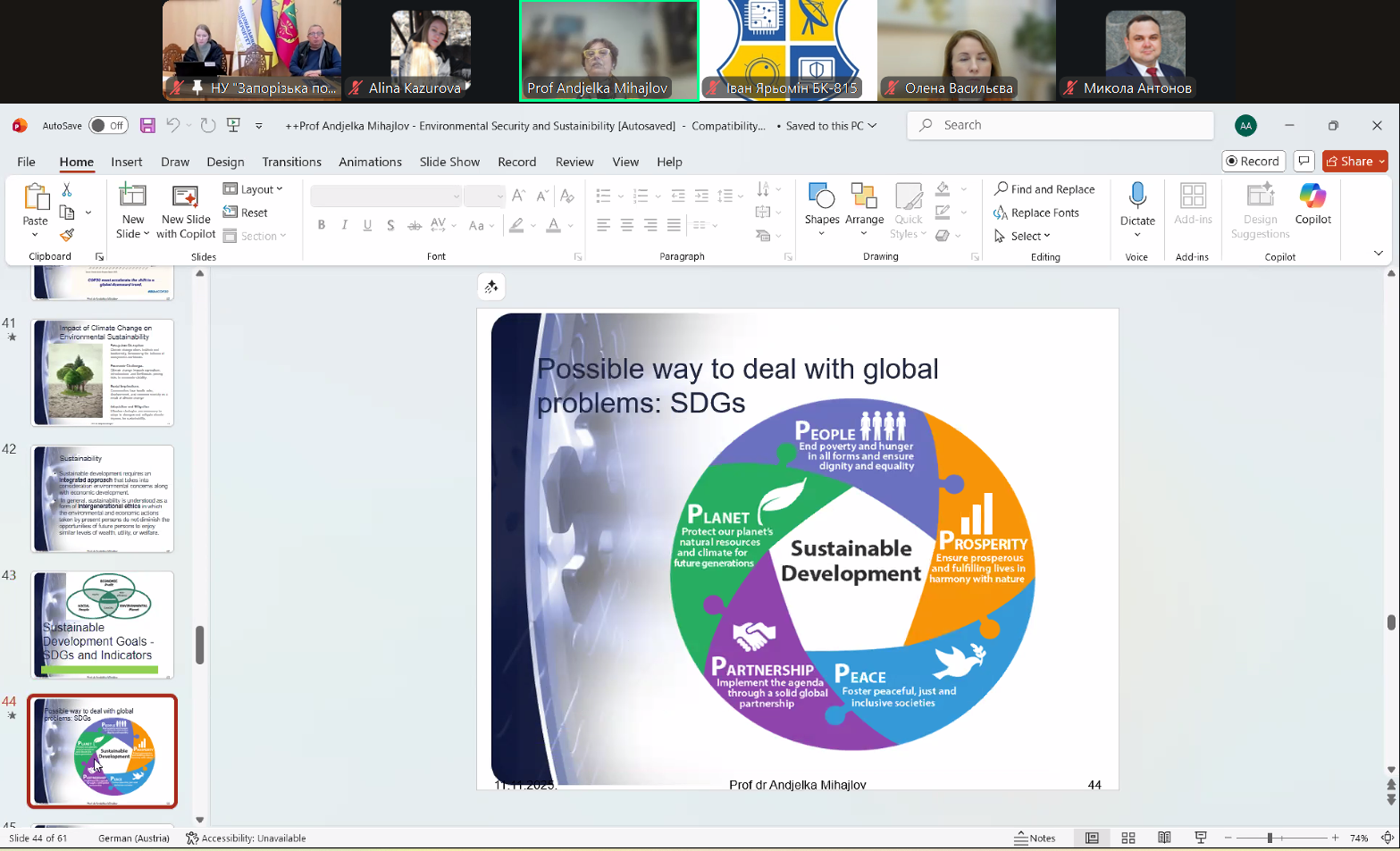This screenshot has width=1400, height=851.
Task: Expand the Arrange dropdown
Action: [864, 220]
